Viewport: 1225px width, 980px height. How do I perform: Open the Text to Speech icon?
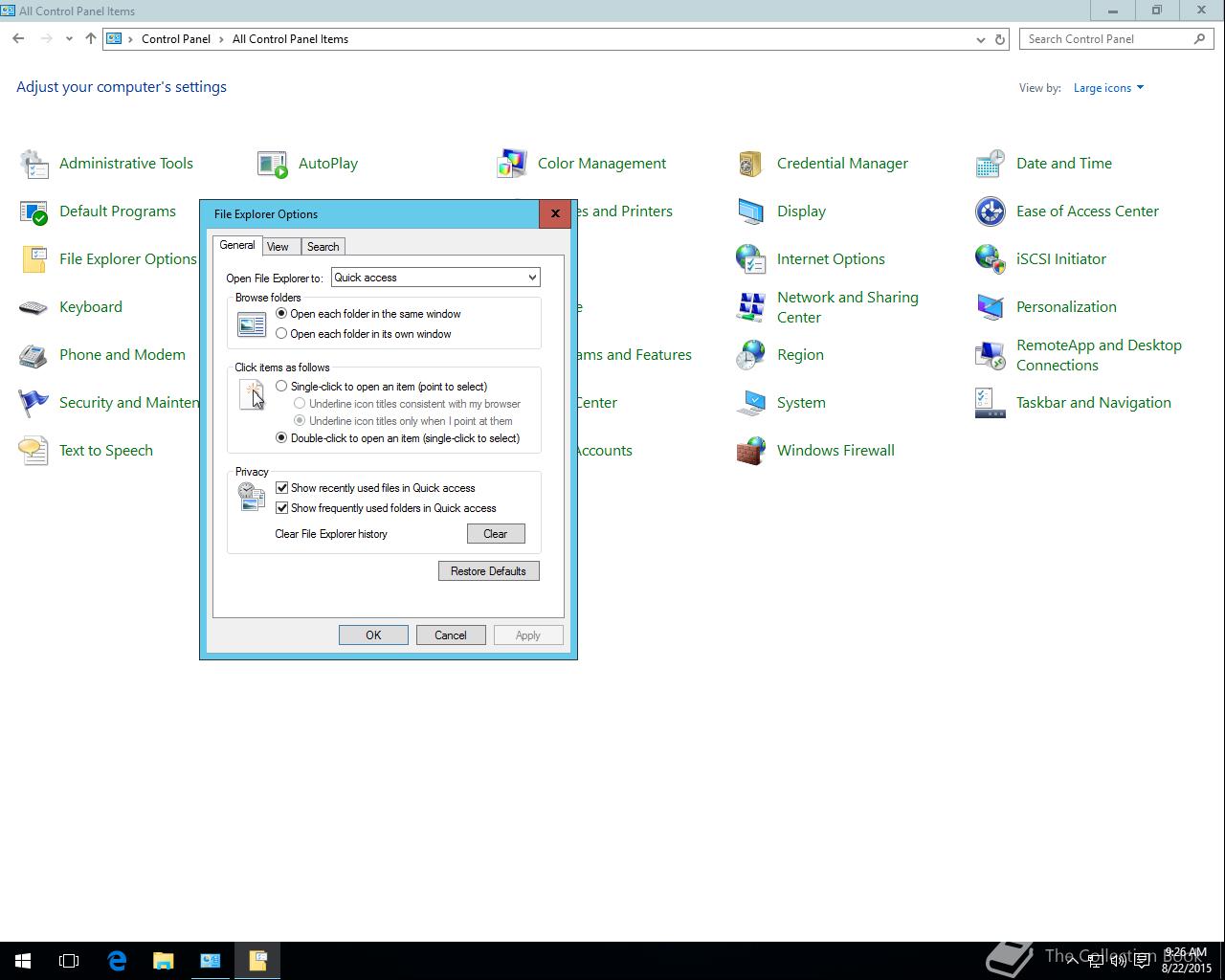coord(34,451)
